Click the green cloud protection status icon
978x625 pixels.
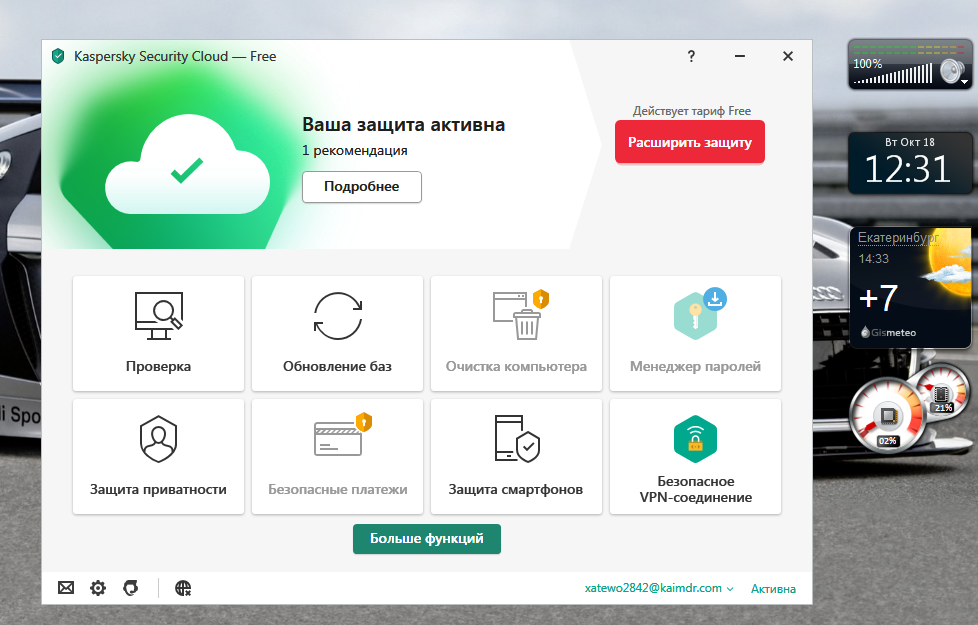pos(187,165)
